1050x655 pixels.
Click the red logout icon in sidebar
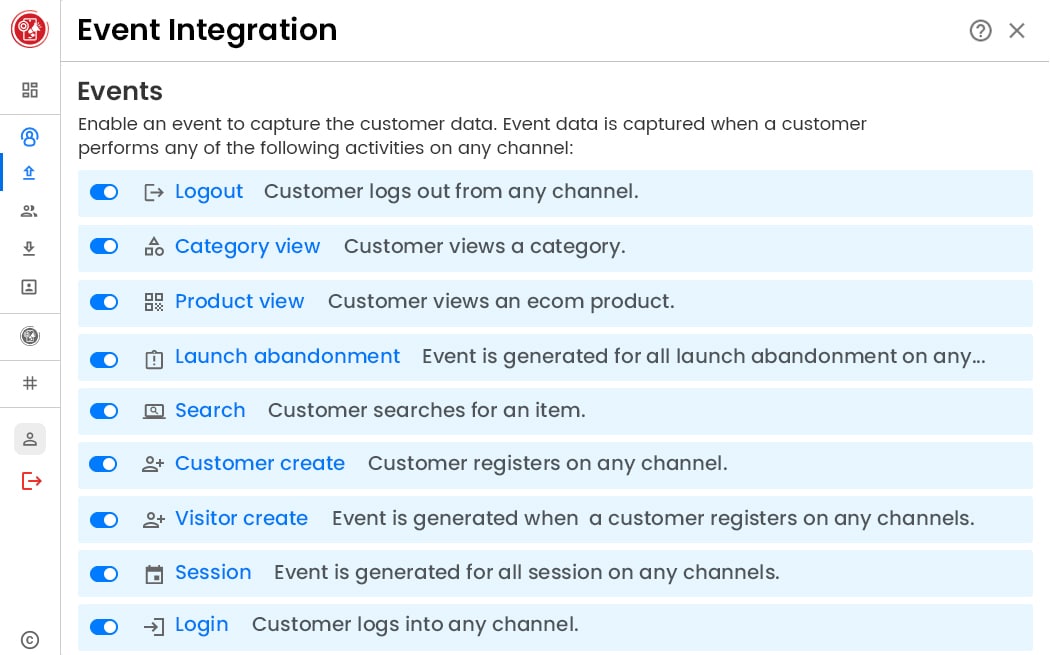(x=32, y=481)
